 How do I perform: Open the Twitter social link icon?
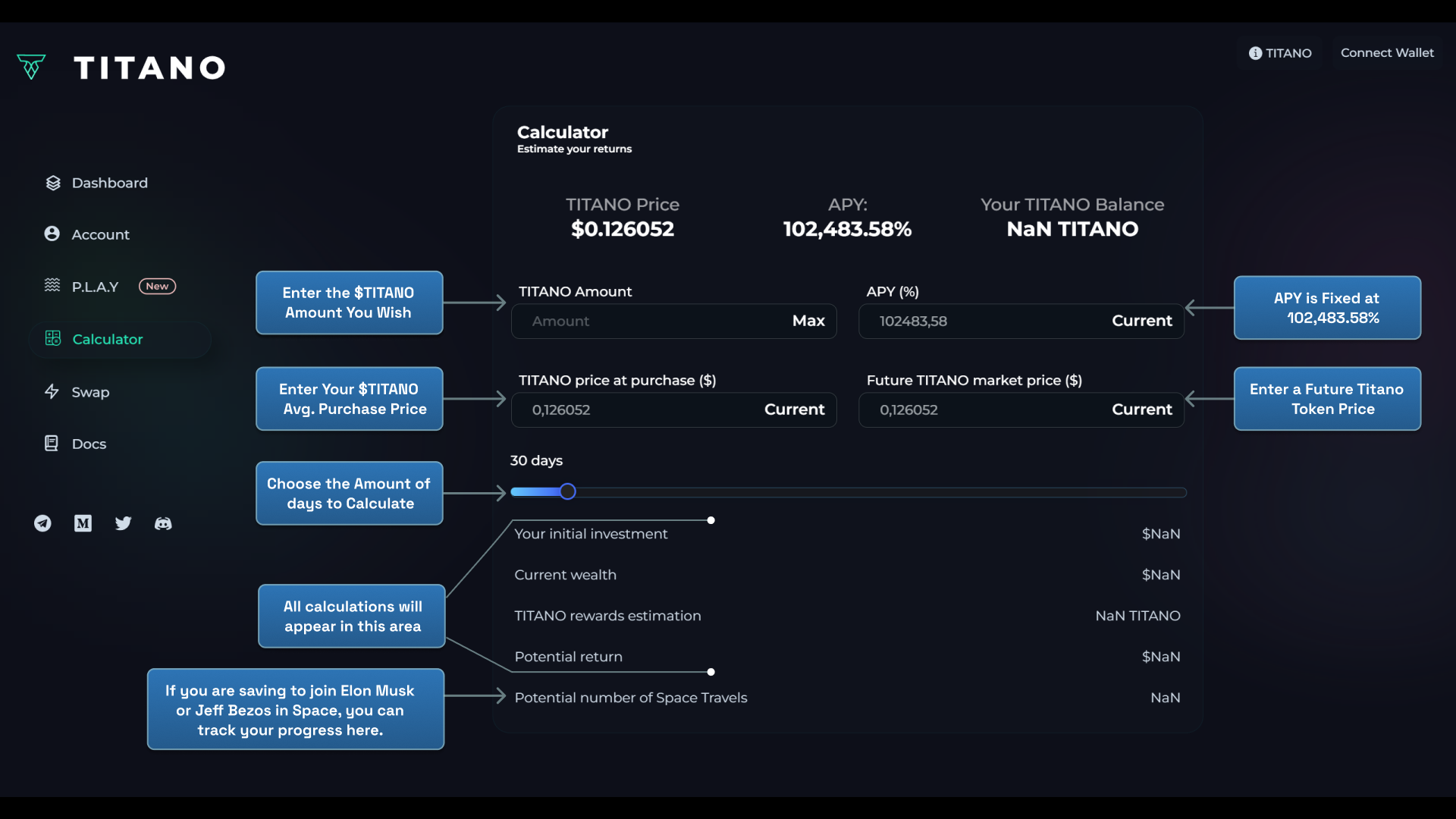(123, 523)
